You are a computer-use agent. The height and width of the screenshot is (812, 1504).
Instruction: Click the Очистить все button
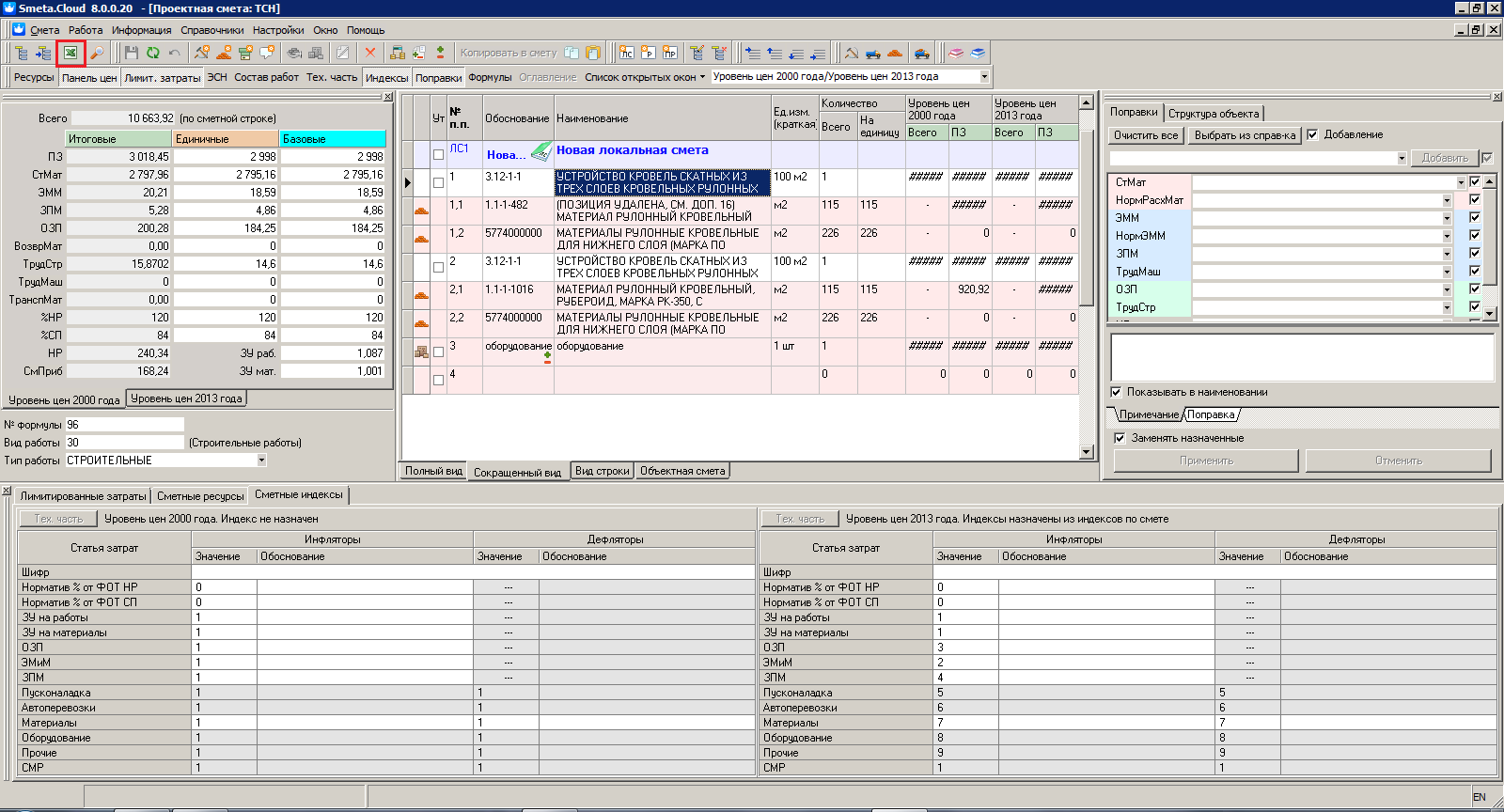coord(1146,135)
